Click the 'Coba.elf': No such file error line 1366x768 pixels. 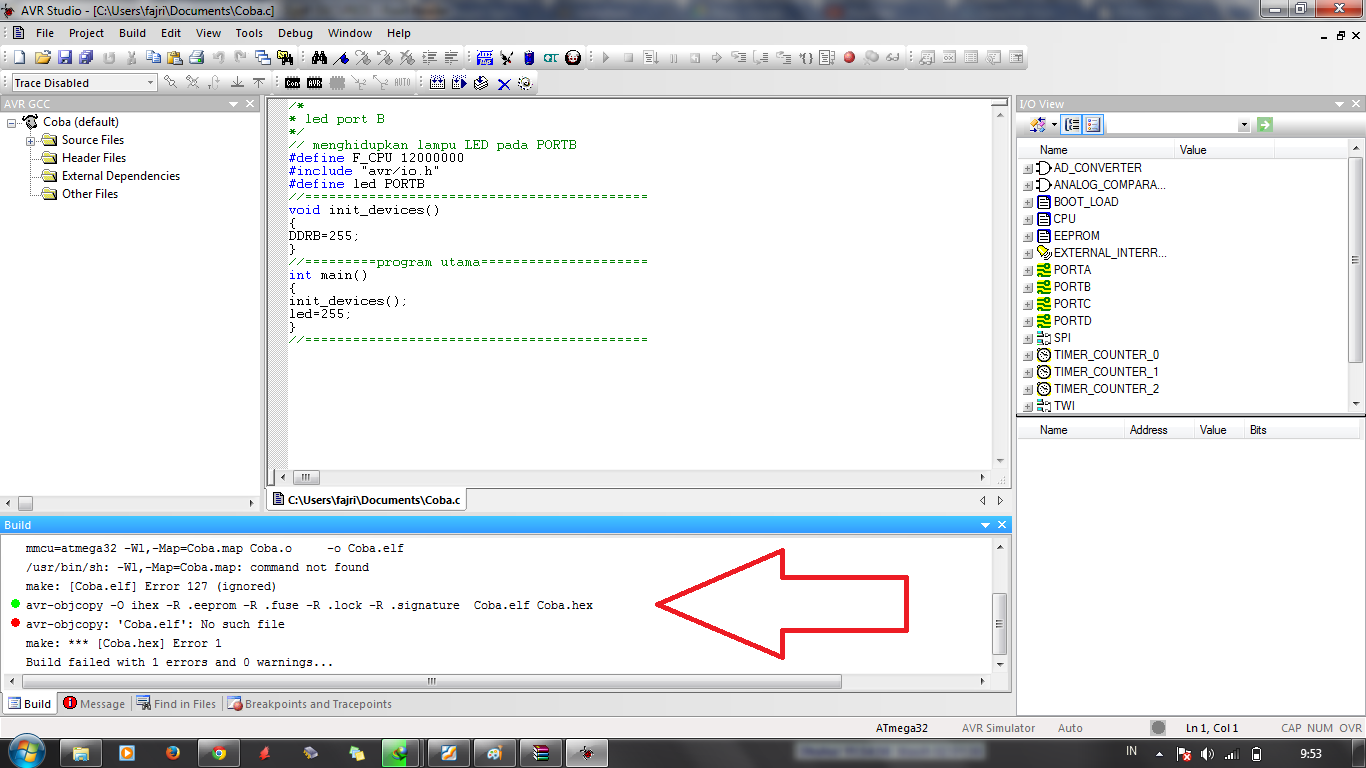point(155,624)
